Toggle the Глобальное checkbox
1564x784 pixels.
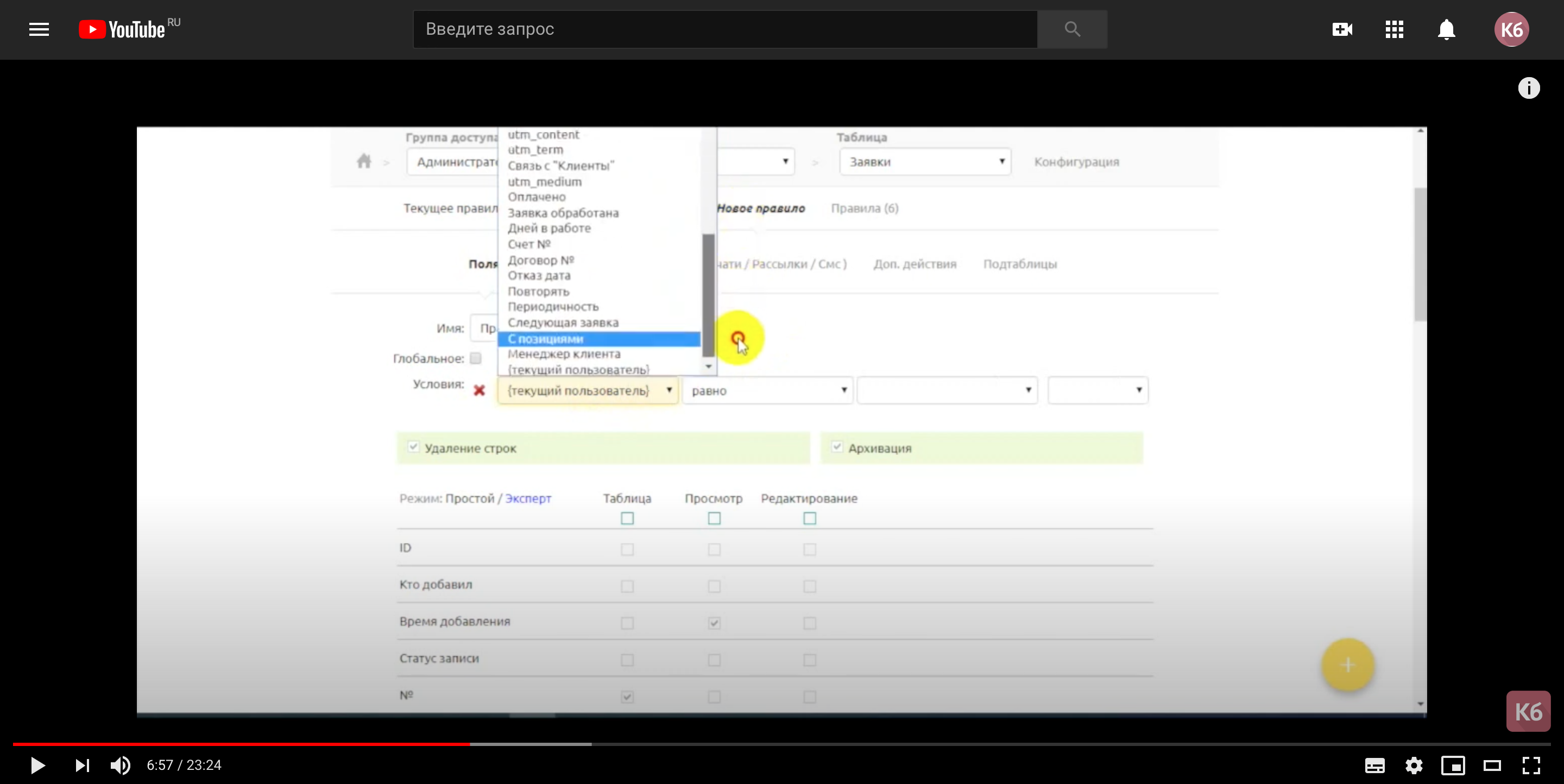click(x=476, y=358)
